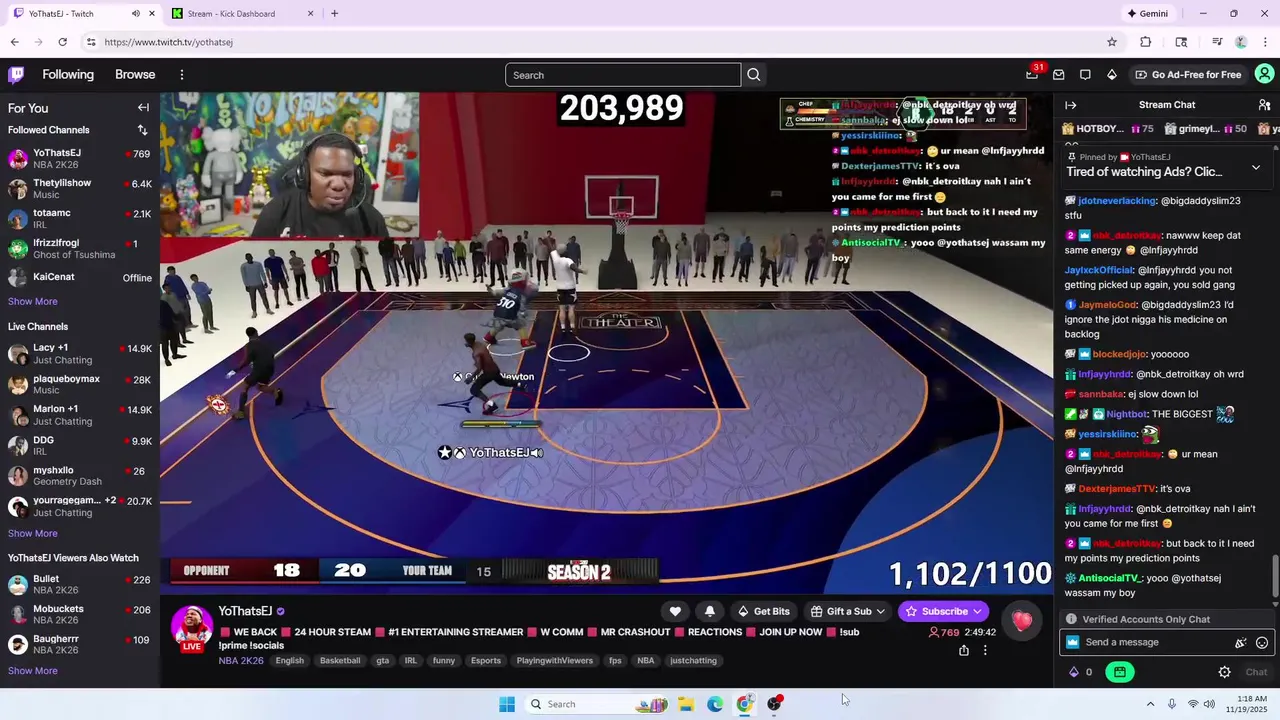The image size is (1280, 720).
Task: Collapse the For You sidebar
Action: (143, 108)
